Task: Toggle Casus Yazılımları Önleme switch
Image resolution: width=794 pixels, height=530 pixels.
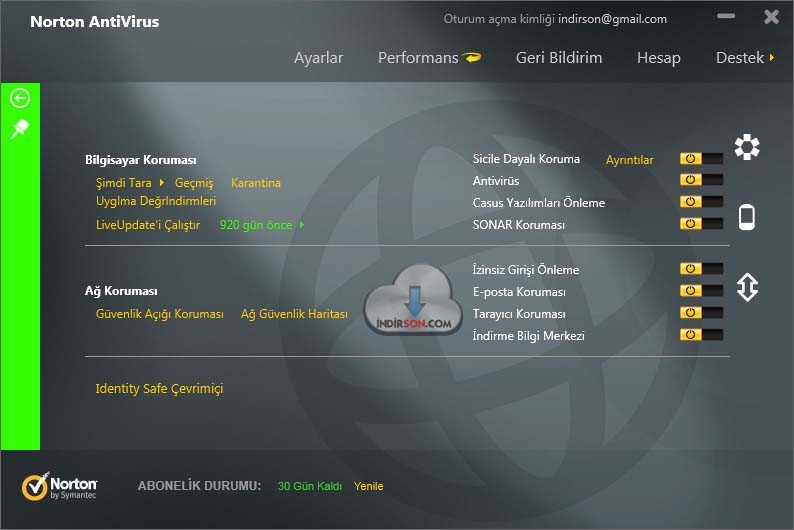Action: pyautogui.click(x=701, y=201)
